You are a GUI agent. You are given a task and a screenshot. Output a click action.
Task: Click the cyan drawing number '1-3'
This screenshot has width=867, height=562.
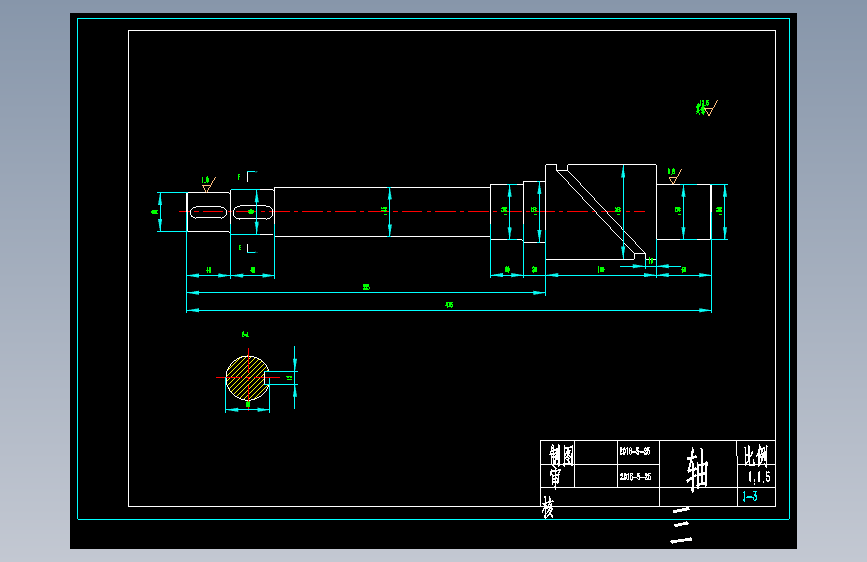click(x=750, y=496)
